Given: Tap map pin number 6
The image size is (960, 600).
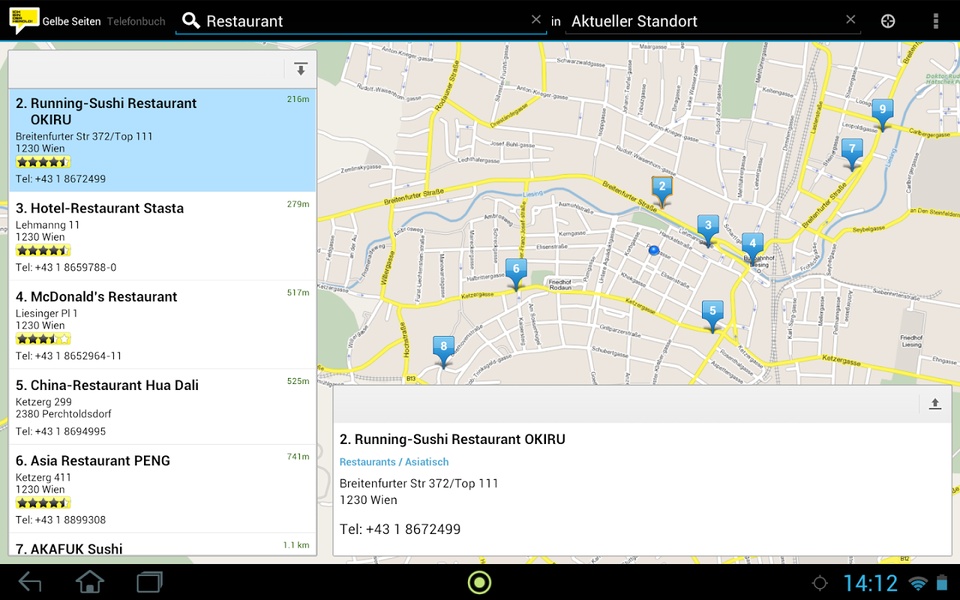Looking at the screenshot, I should 516,272.
